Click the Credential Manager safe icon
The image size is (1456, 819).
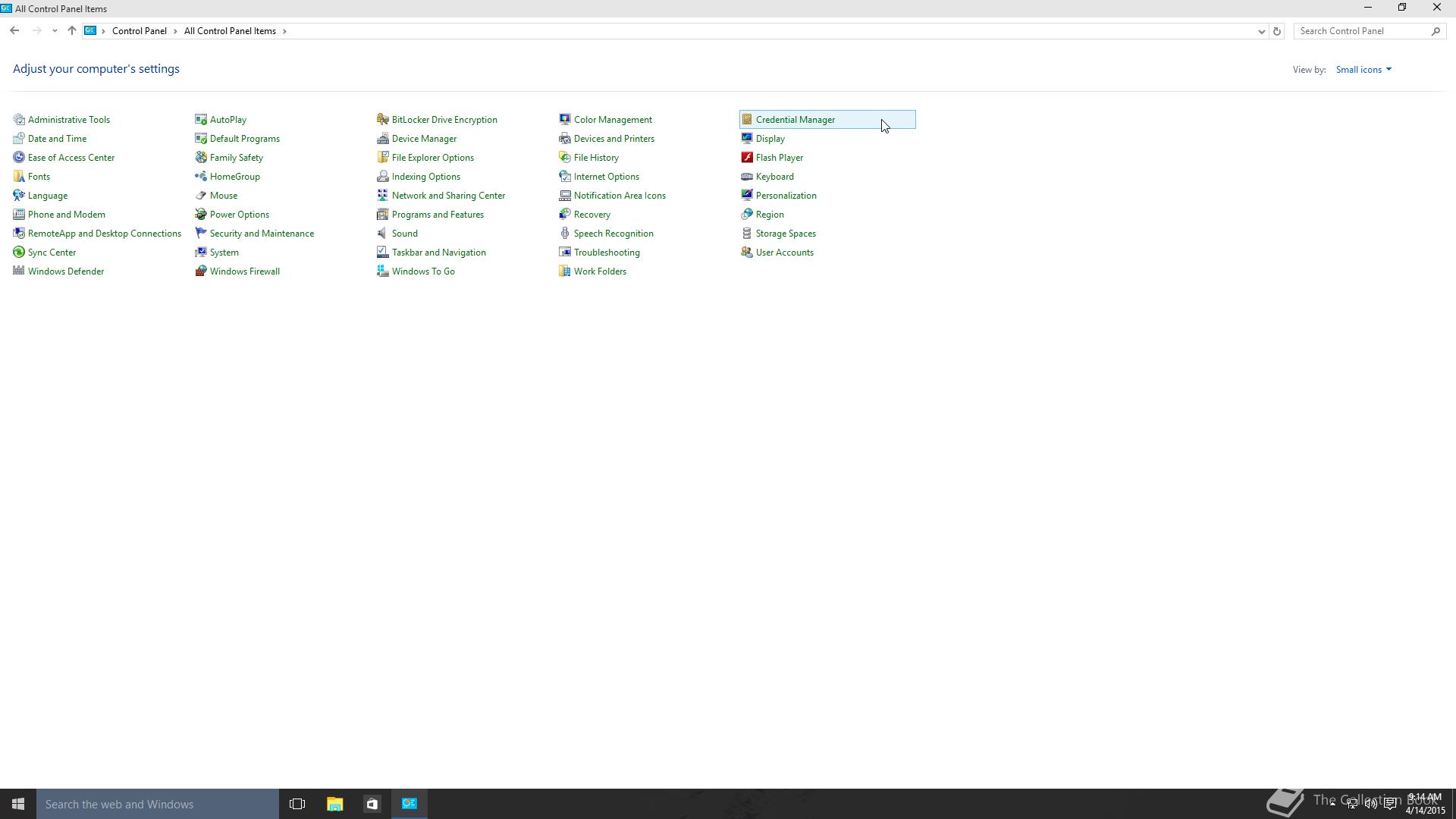[x=747, y=120]
